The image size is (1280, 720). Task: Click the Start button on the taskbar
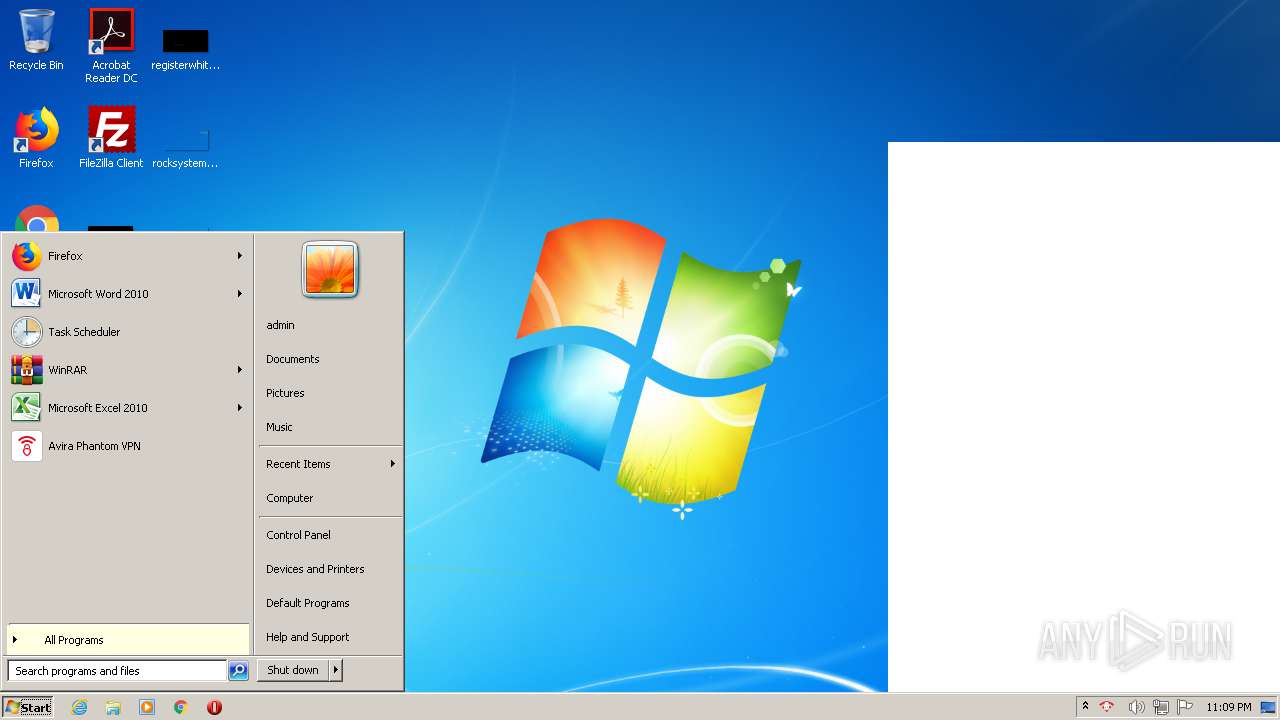28,707
